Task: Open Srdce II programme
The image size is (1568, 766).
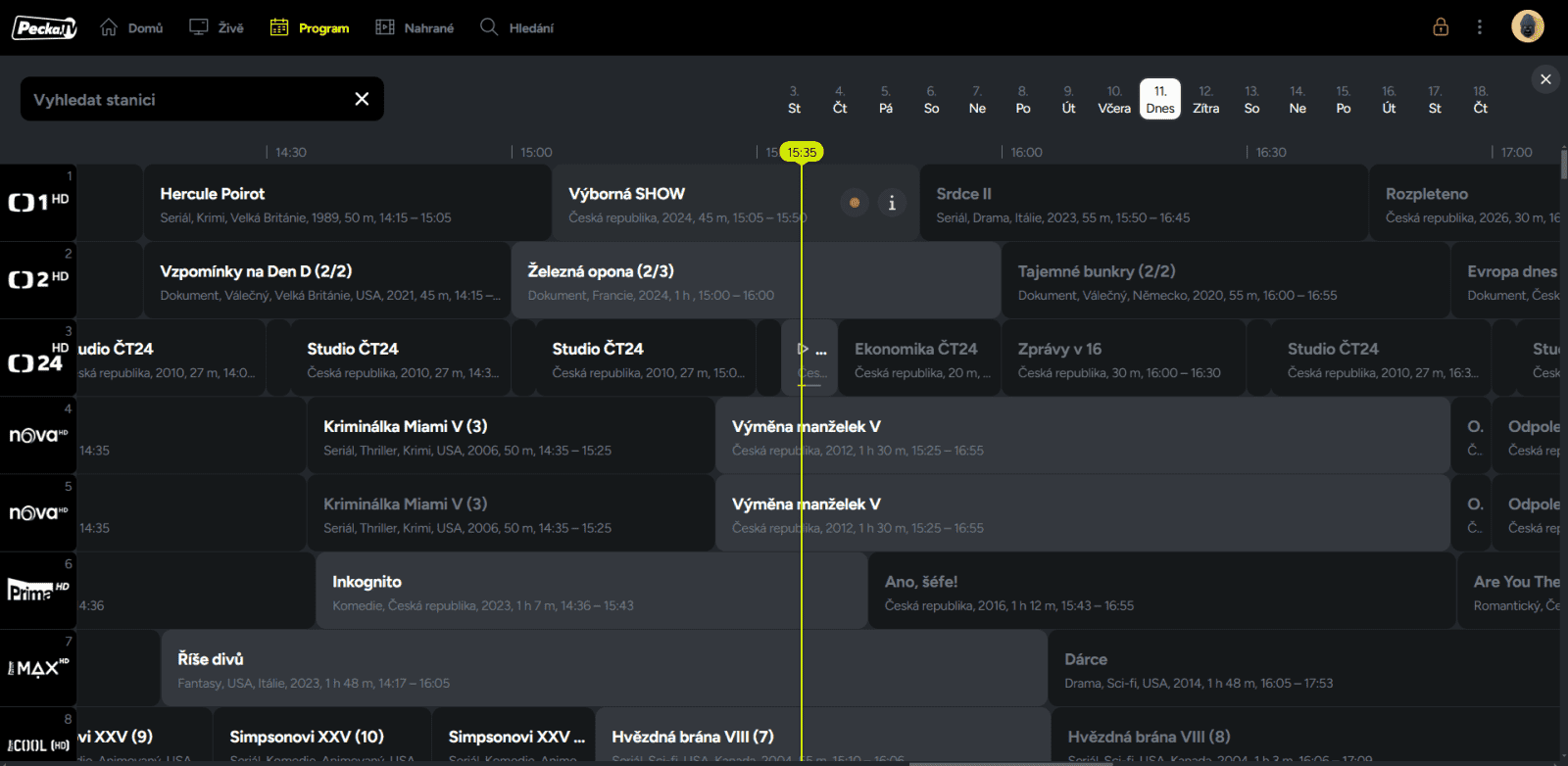Action: point(1144,203)
